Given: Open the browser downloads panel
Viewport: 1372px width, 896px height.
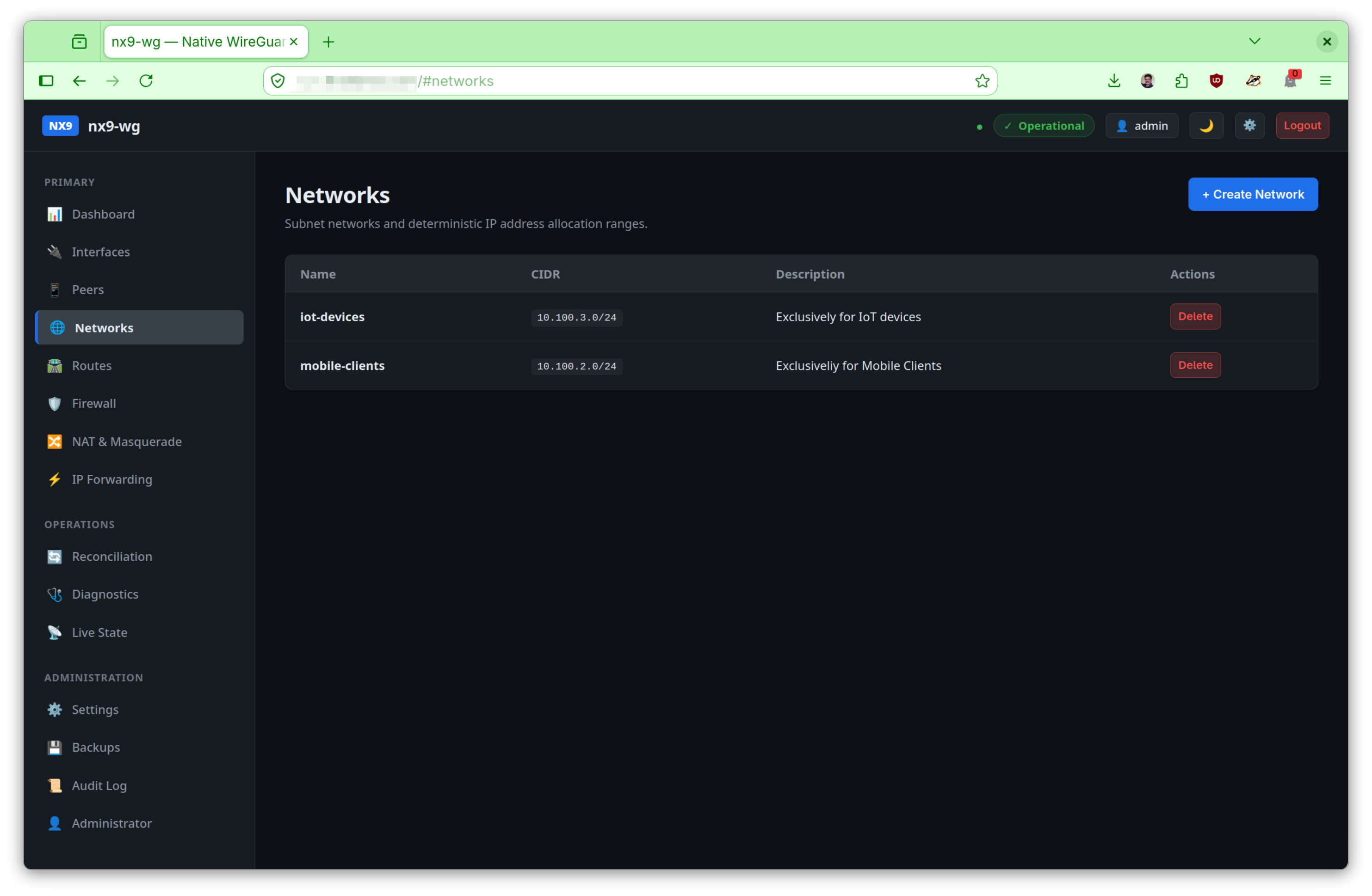Looking at the screenshot, I should pos(1114,80).
